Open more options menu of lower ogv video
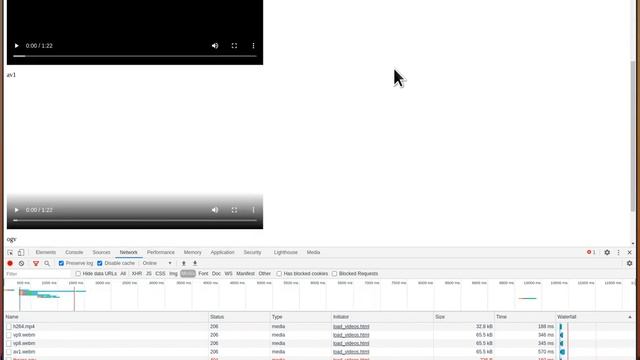The height and width of the screenshot is (360, 640). tap(253, 210)
